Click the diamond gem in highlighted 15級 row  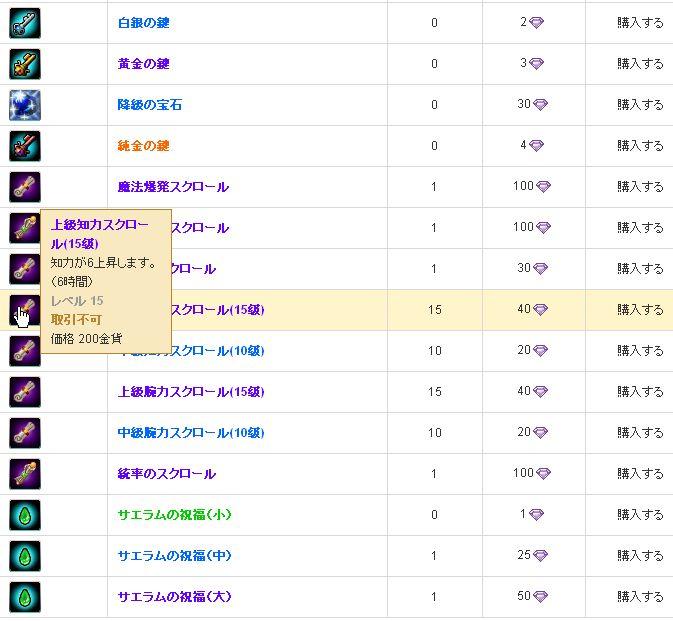point(540,310)
